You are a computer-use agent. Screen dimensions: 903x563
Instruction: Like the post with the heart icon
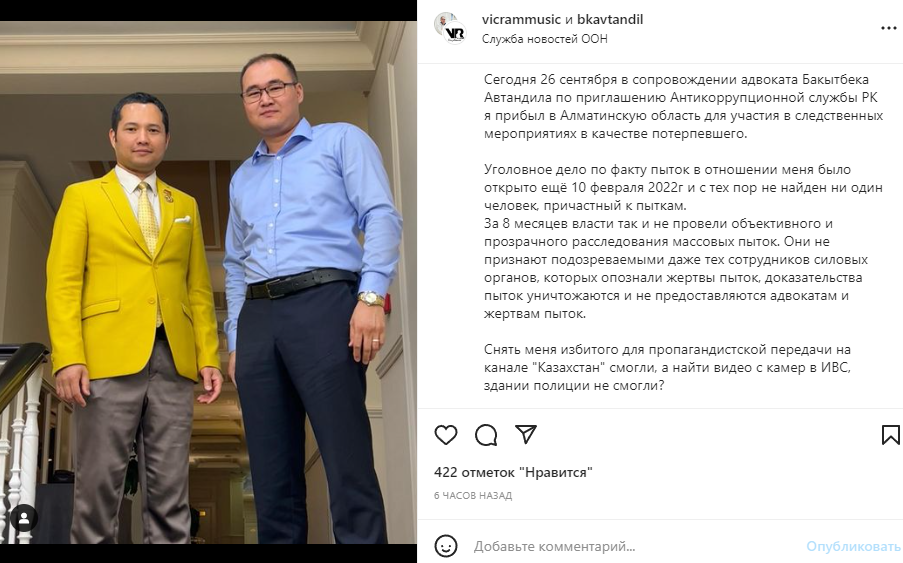[446, 435]
